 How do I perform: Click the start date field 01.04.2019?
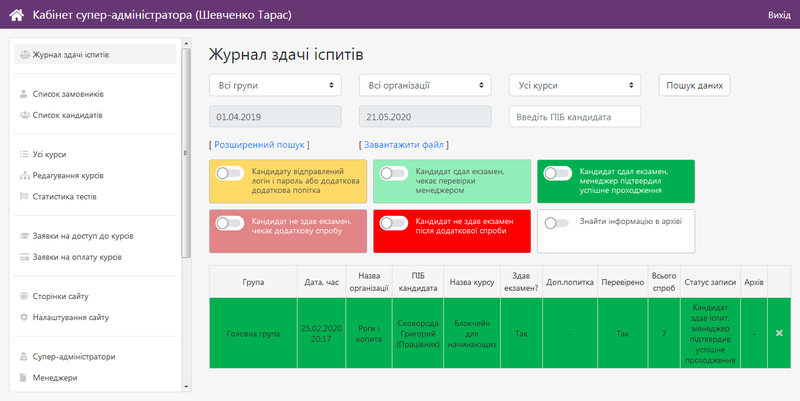click(x=275, y=117)
